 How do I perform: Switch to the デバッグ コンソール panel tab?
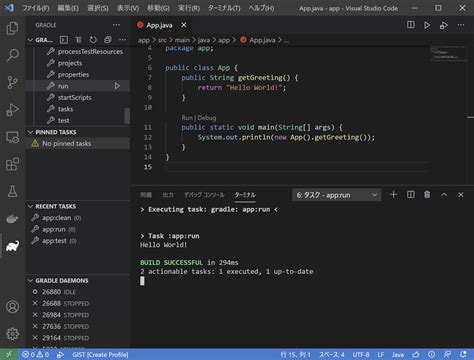coord(204,195)
